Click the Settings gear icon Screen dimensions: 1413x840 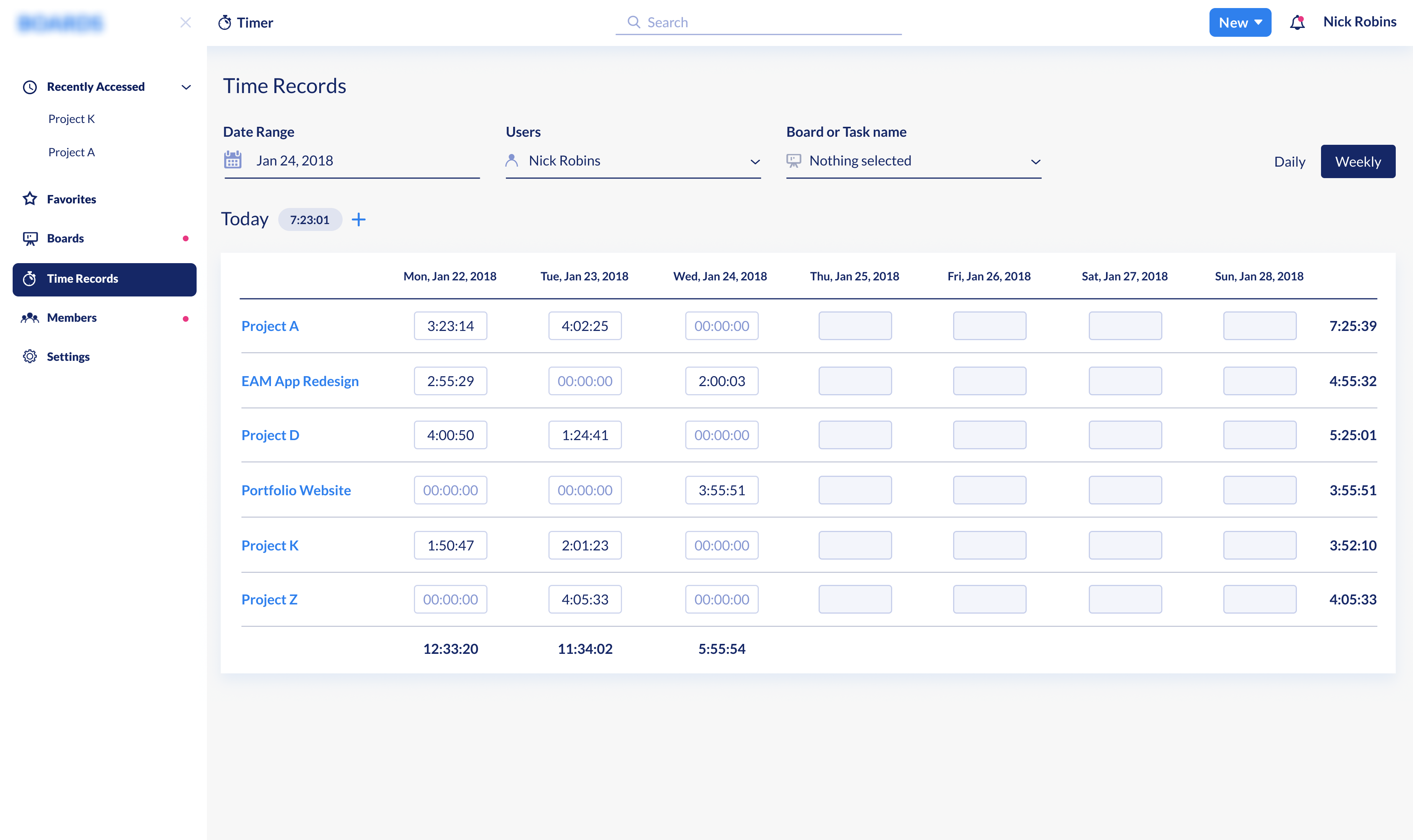coord(30,356)
